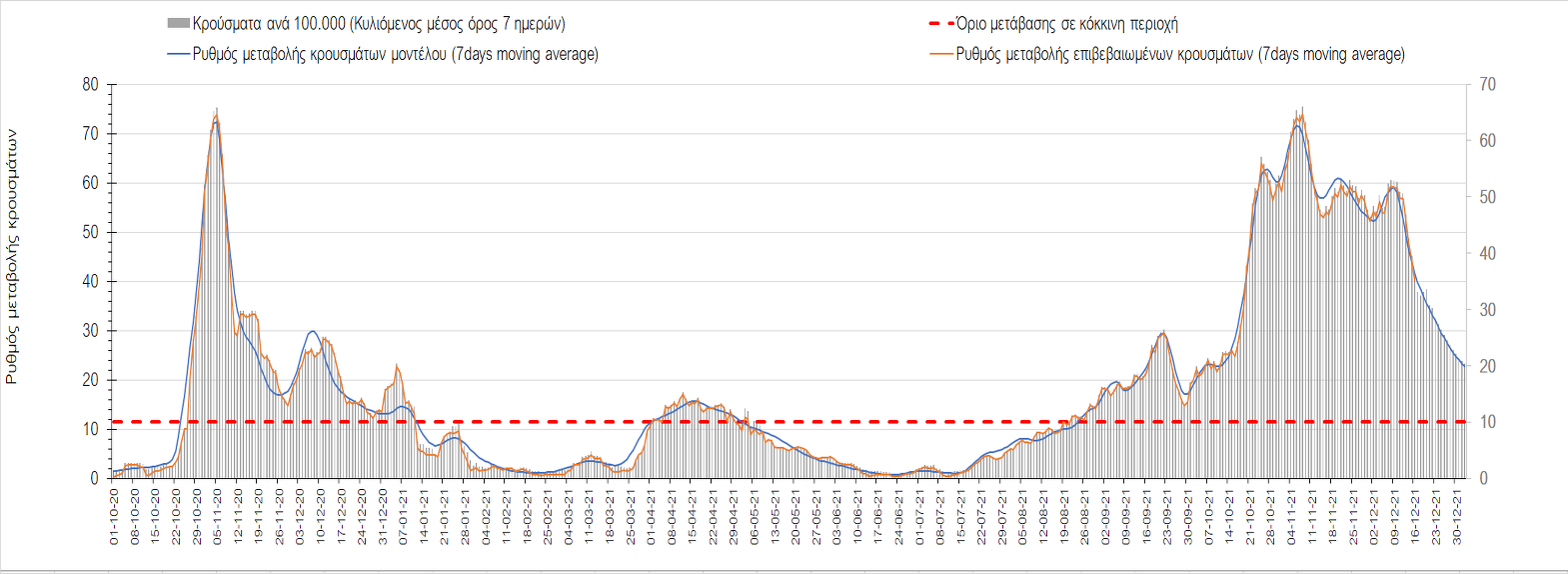Screen dimensions: 1568x574
Task: Select the 01-10-20 date label
Action: pos(114,516)
